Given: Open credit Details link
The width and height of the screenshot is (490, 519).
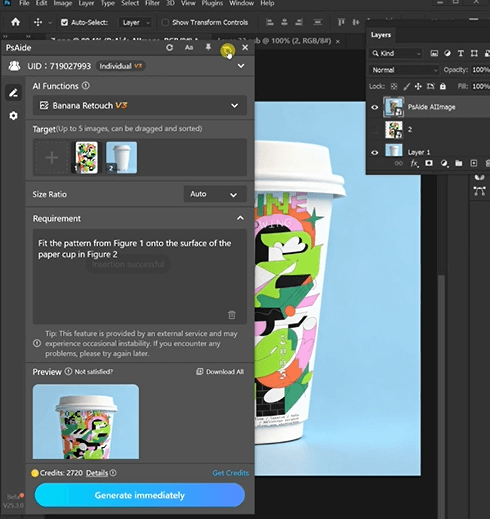Looking at the screenshot, I should click(x=97, y=473).
